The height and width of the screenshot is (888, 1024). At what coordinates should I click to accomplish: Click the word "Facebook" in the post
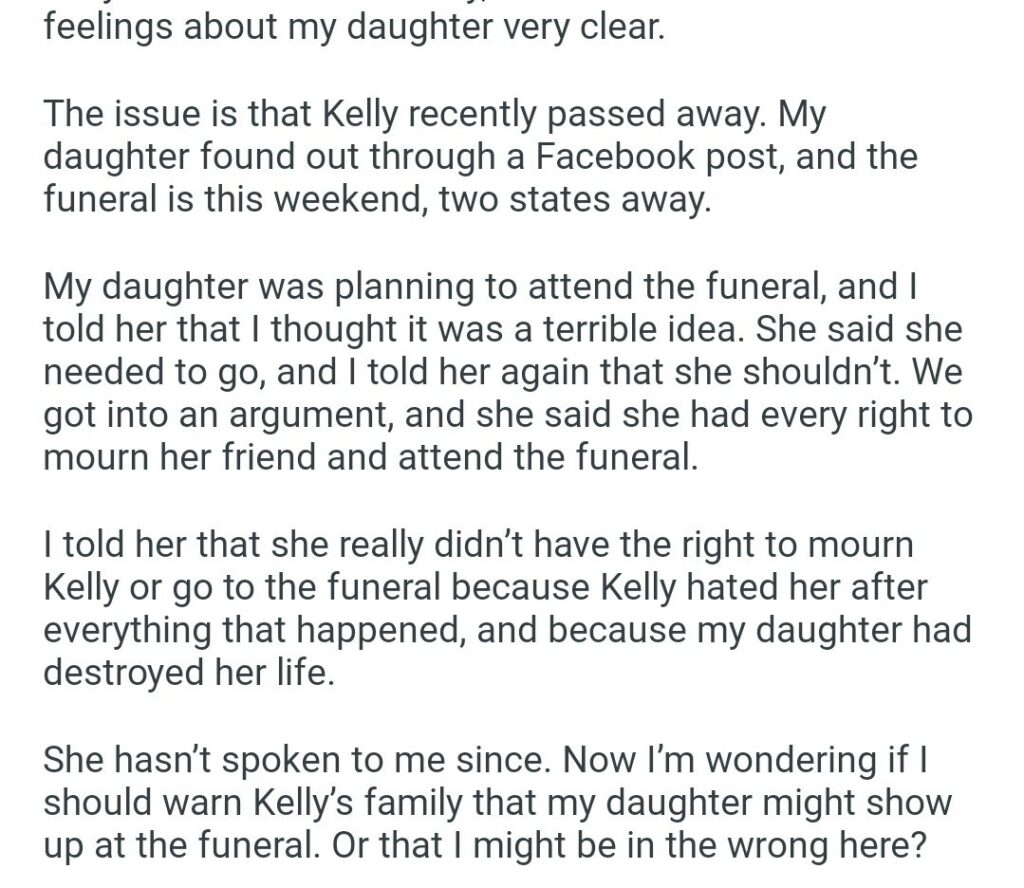[x=615, y=157]
